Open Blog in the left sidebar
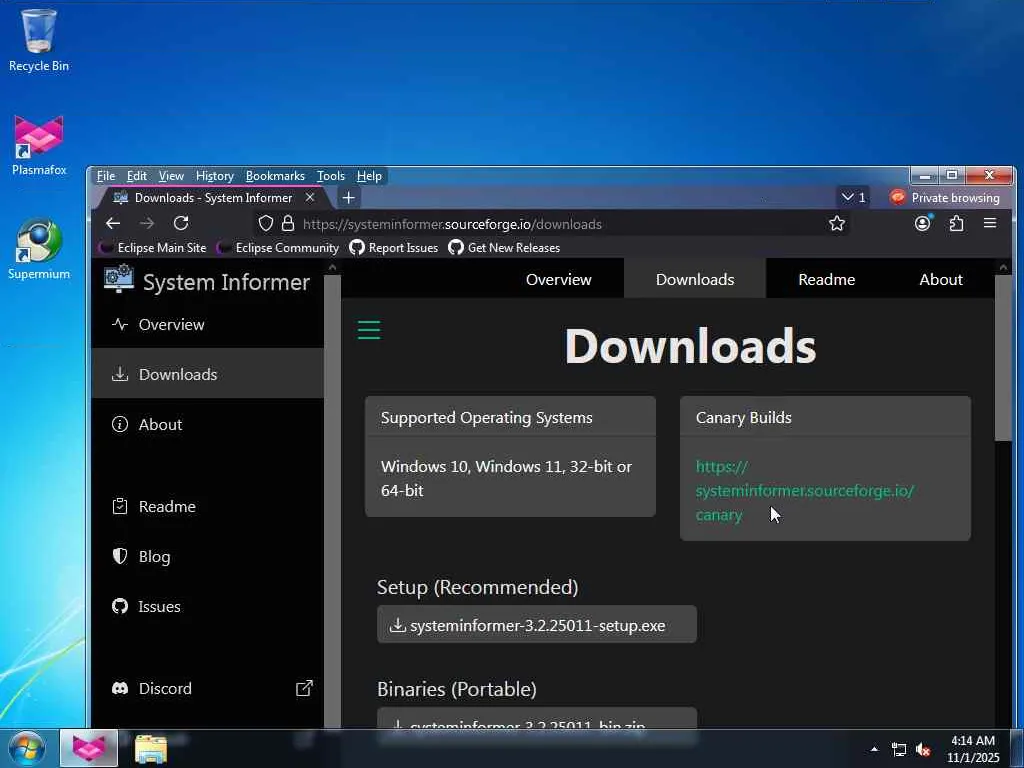This screenshot has width=1024, height=768. pos(208,556)
